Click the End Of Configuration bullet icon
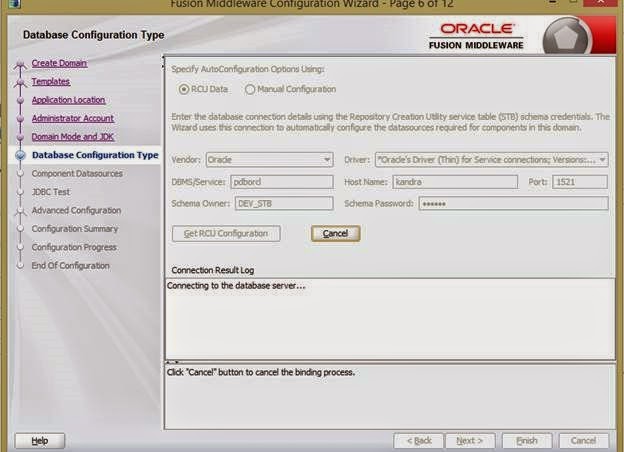624x452 pixels. [x=20, y=265]
